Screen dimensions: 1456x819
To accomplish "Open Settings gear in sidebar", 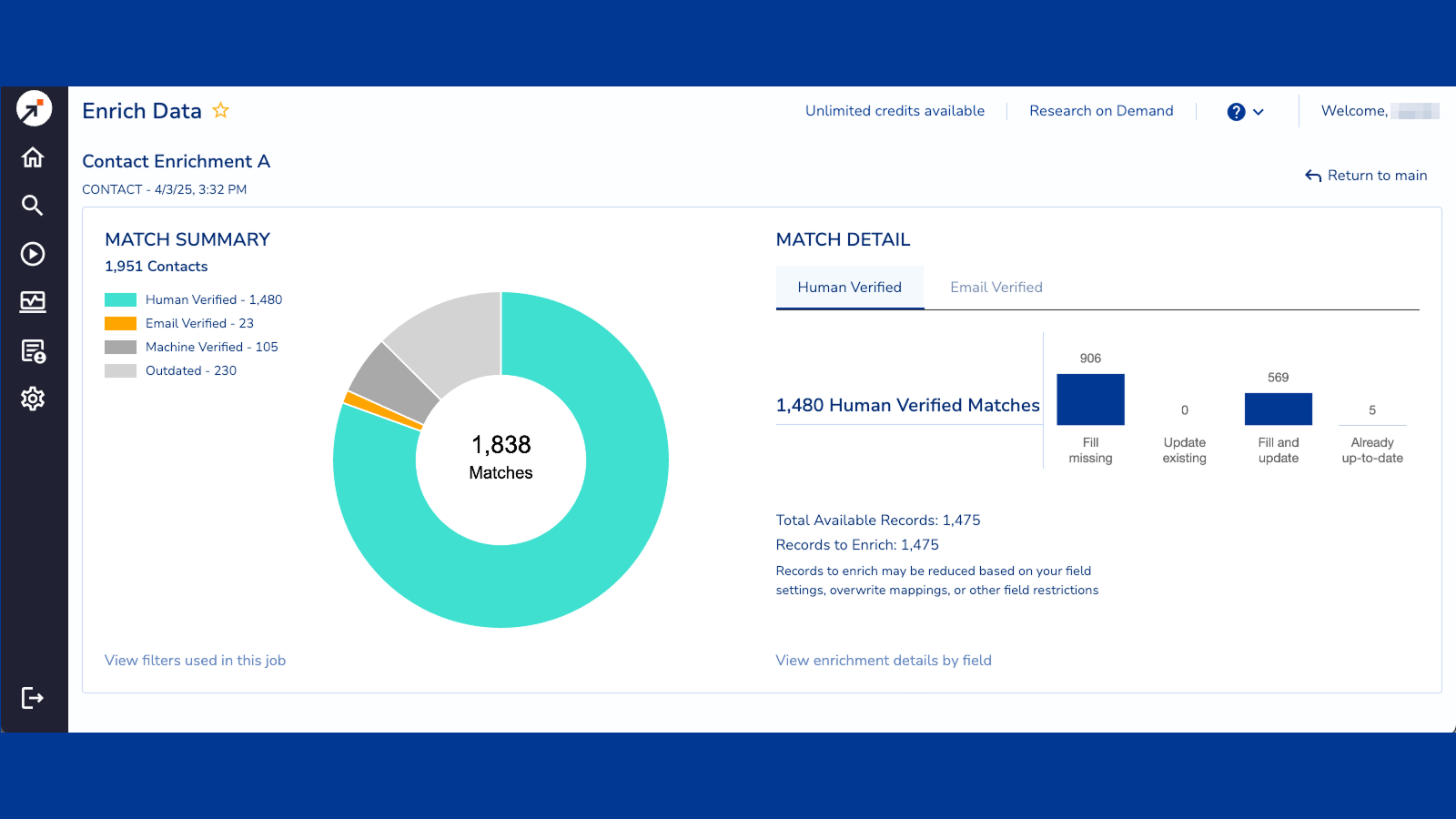I will (x=33, y=399).
